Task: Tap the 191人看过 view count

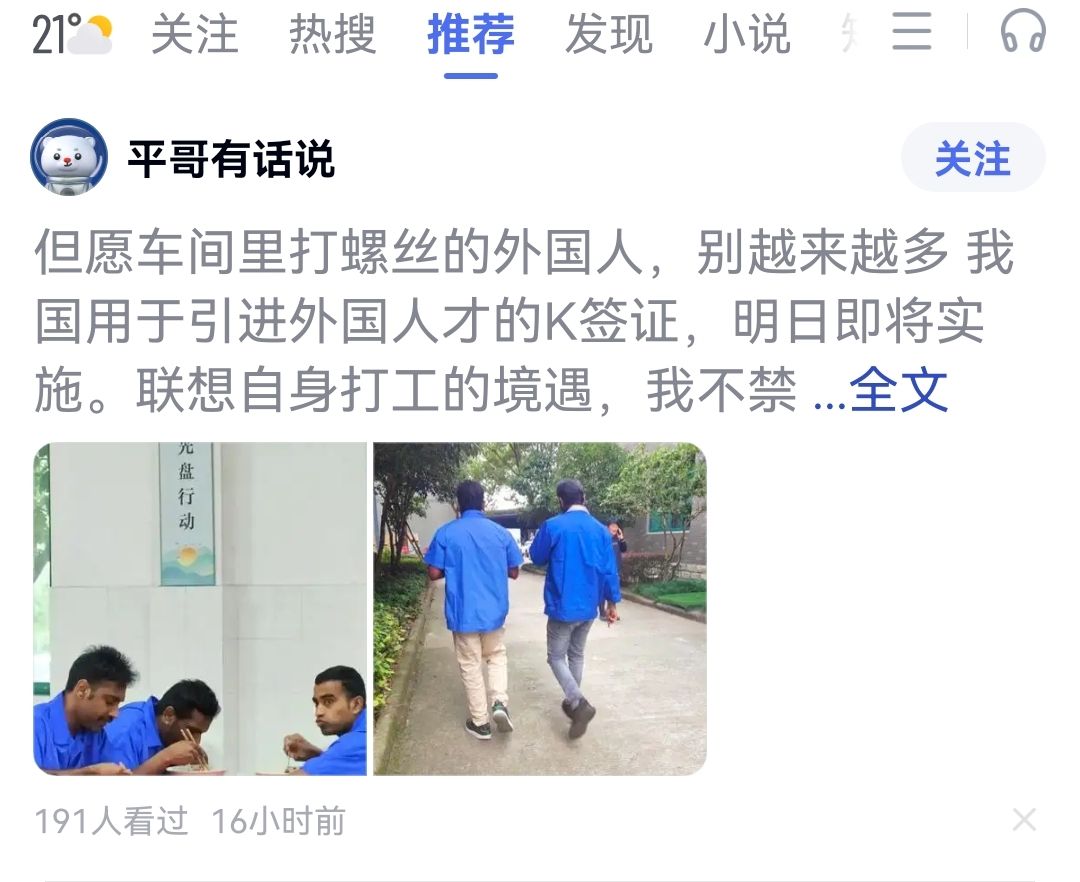Action: point(111,821)
